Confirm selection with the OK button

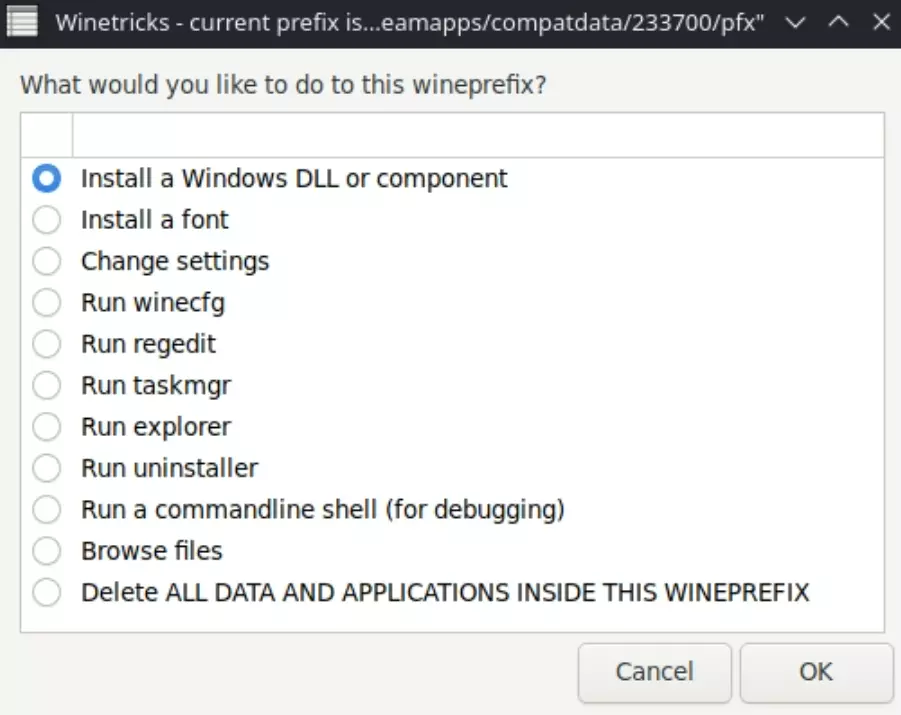pyautogui.click(x=816, y=672)
